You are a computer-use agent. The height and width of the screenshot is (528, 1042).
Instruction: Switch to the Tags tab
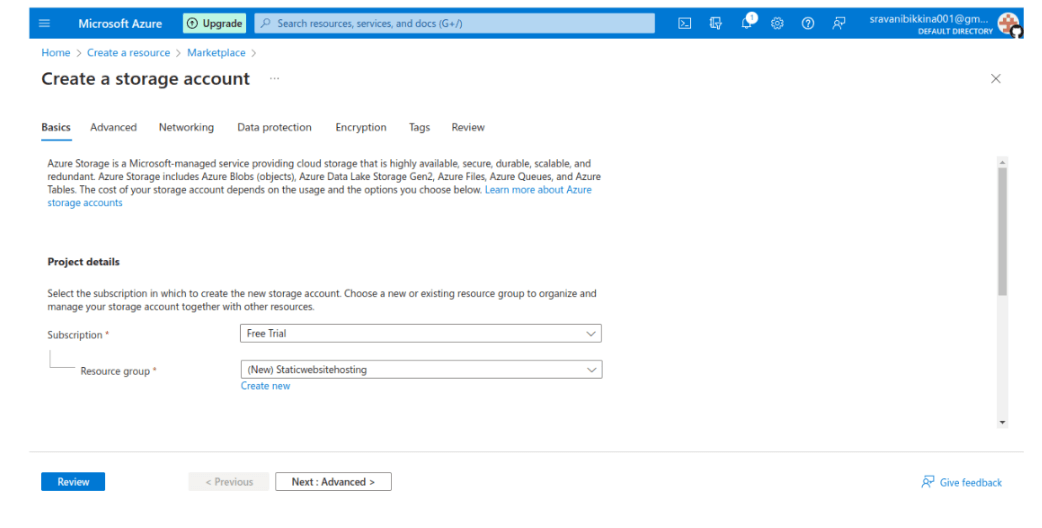click(419, 128)
